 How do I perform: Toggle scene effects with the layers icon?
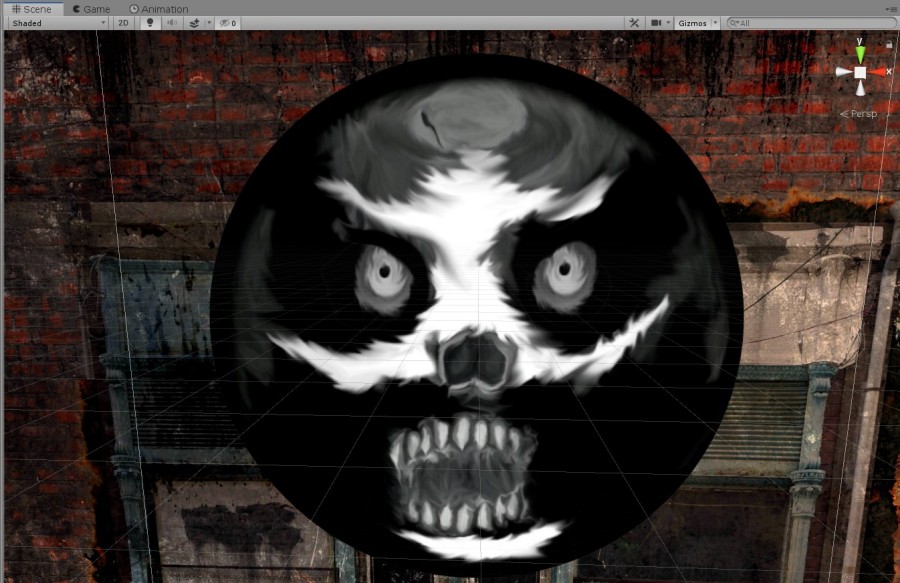194,22
